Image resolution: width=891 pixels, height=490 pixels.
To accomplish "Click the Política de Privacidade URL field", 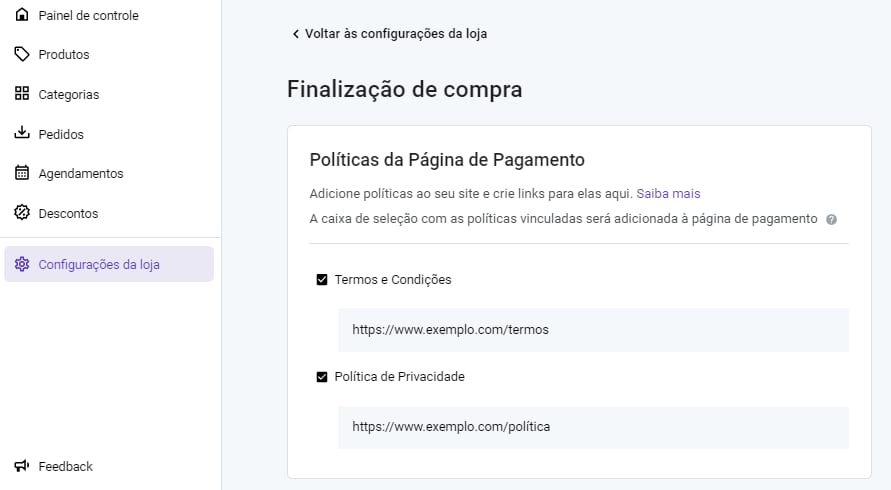I will click(593, 427).
